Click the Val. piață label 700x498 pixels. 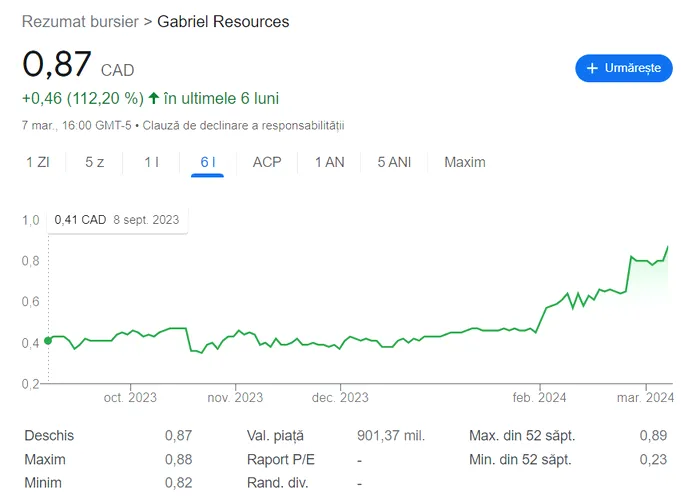(x=275, y=436)
